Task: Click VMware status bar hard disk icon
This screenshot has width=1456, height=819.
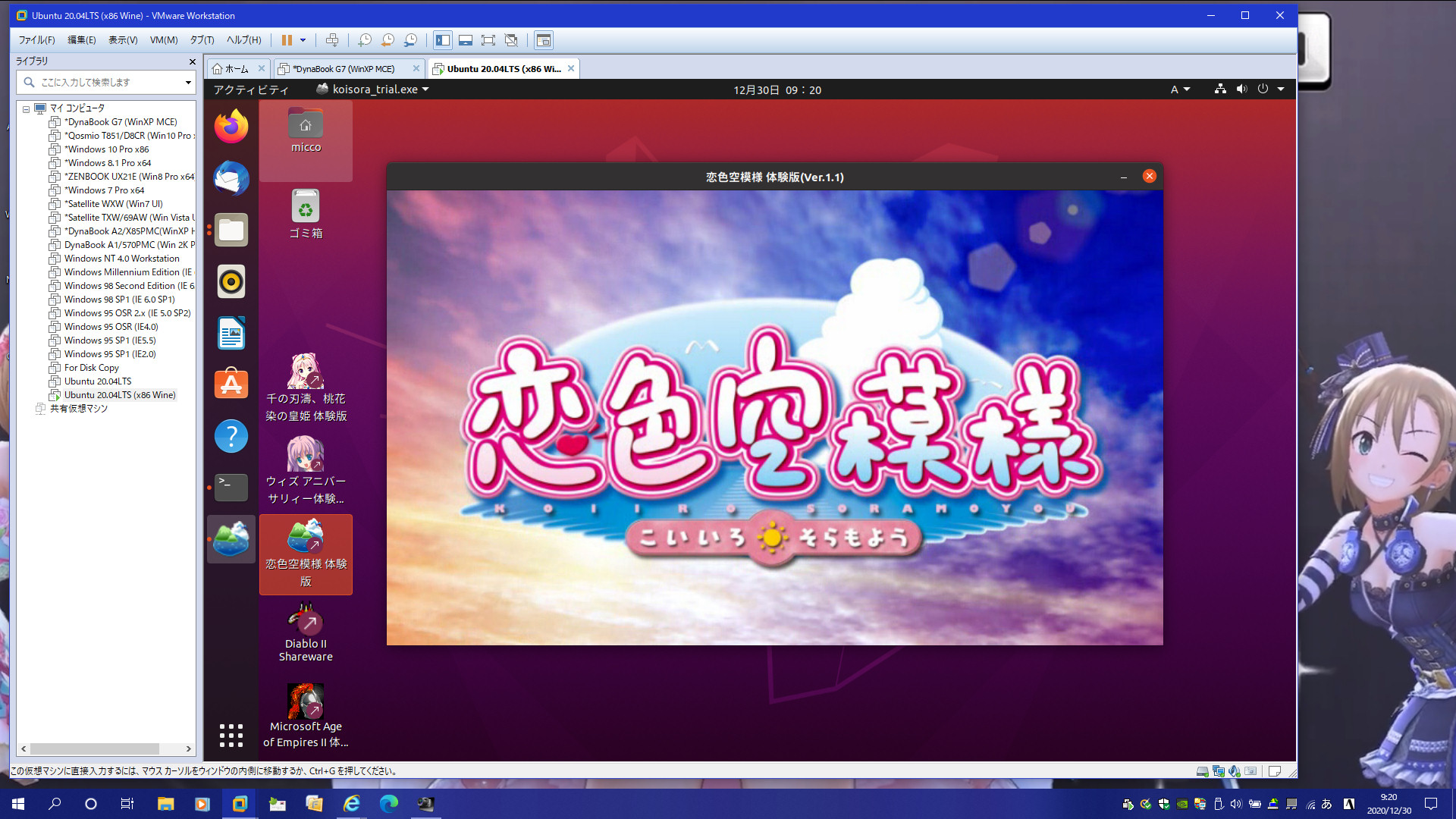Action: [x=1202, y=771]
